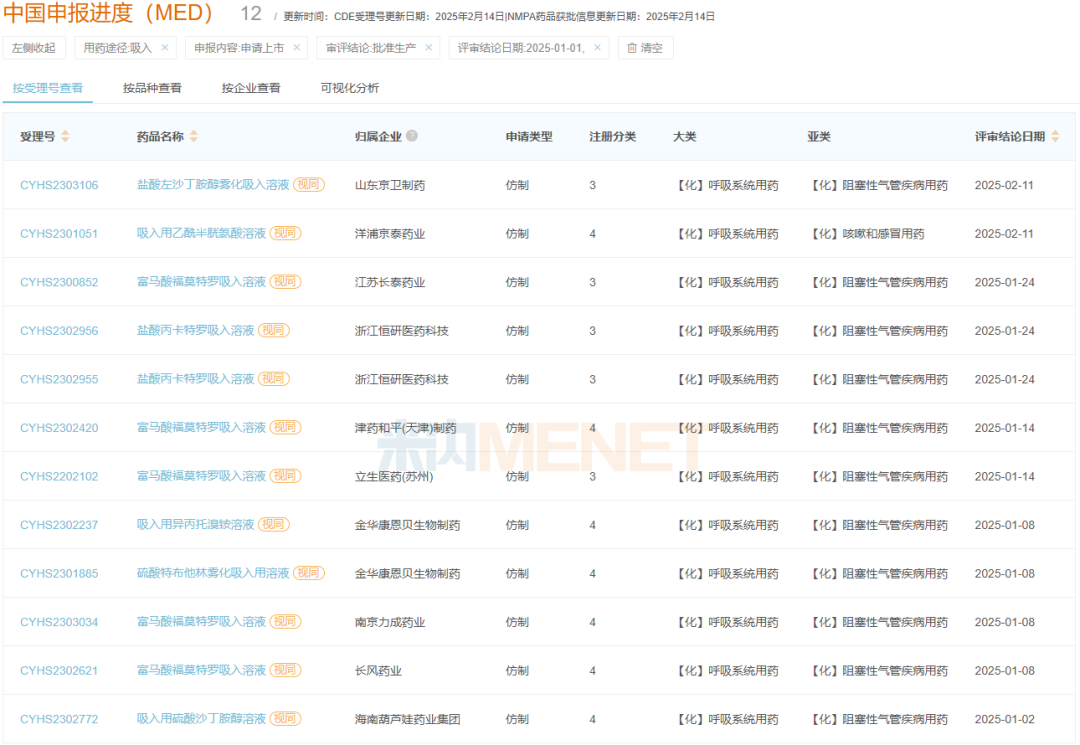Open the 归属企业 help question icon

click(x=412, y=136)
